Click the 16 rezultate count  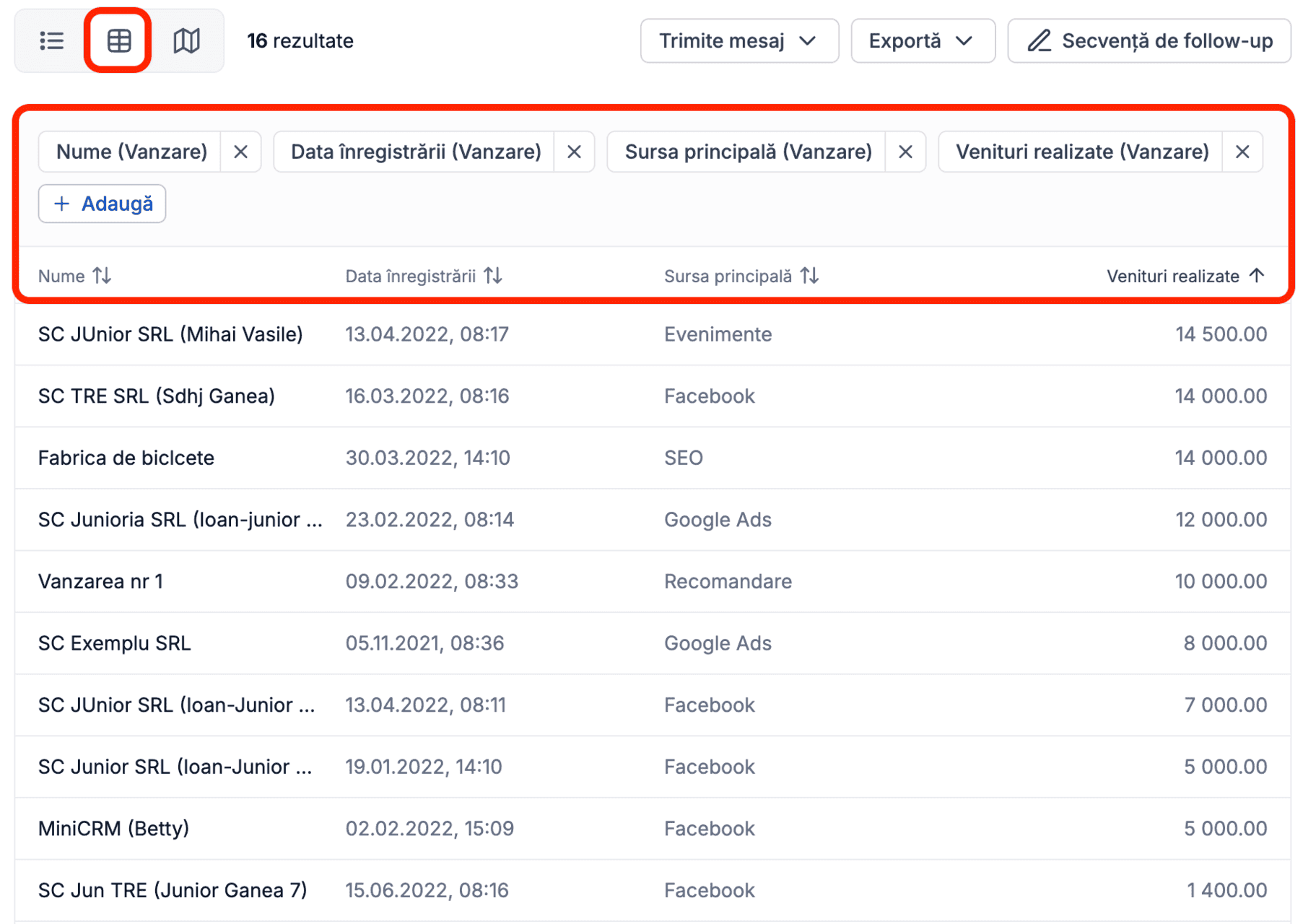tap(300, 40)
